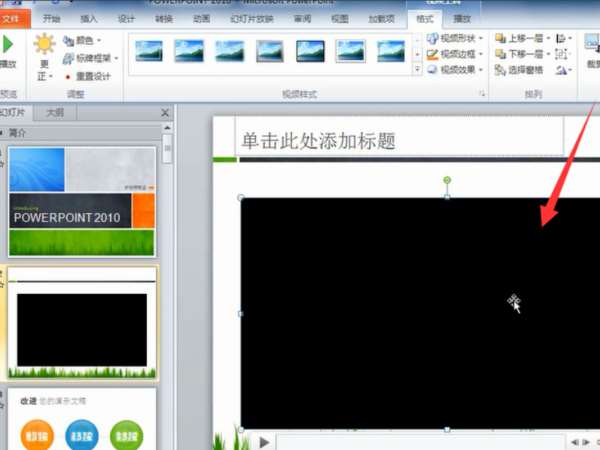Apply the seventh video style thumbnail
This screenshot has width=600, height=450.
pos(391,51)
